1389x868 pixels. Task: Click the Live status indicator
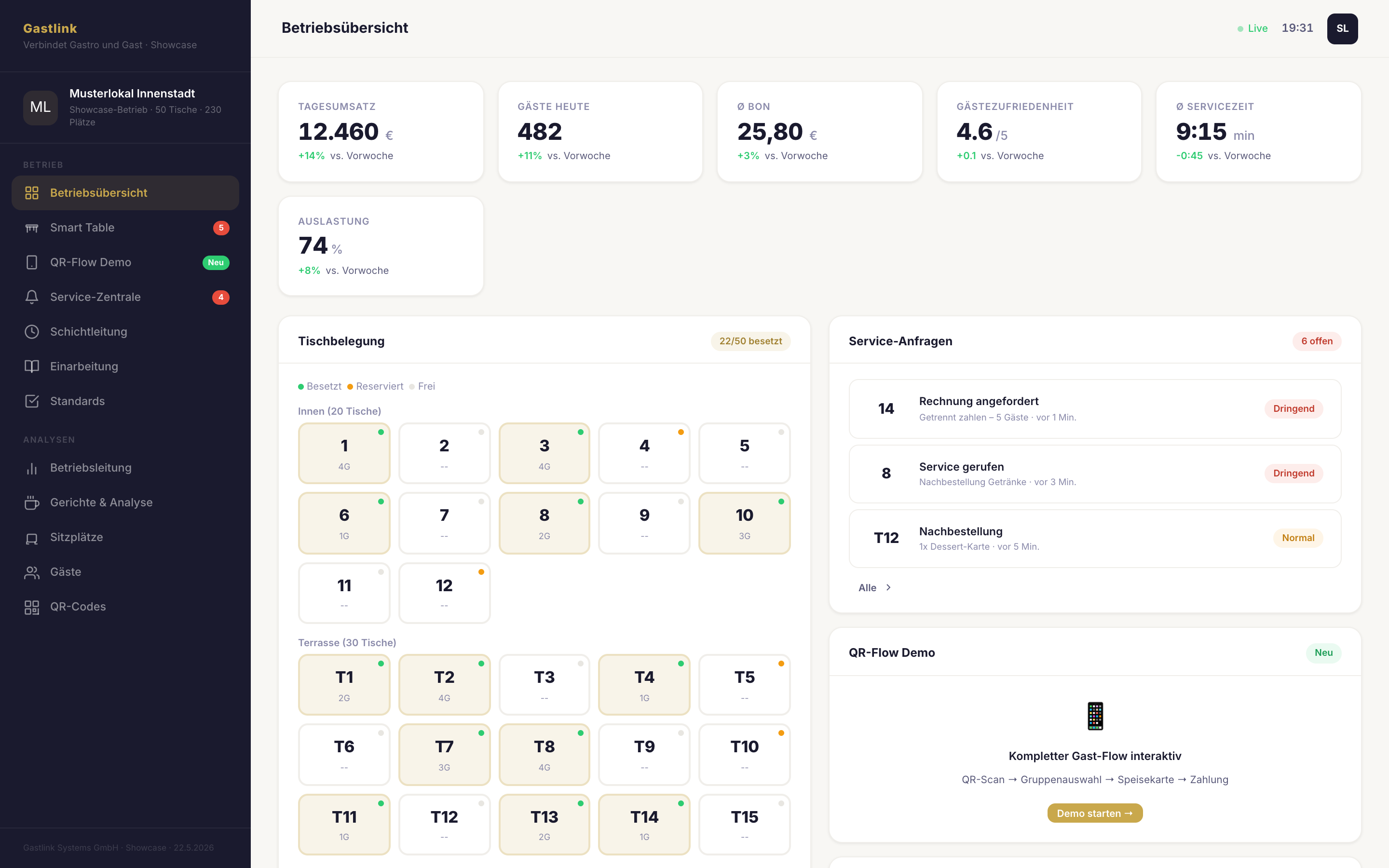1253,28
